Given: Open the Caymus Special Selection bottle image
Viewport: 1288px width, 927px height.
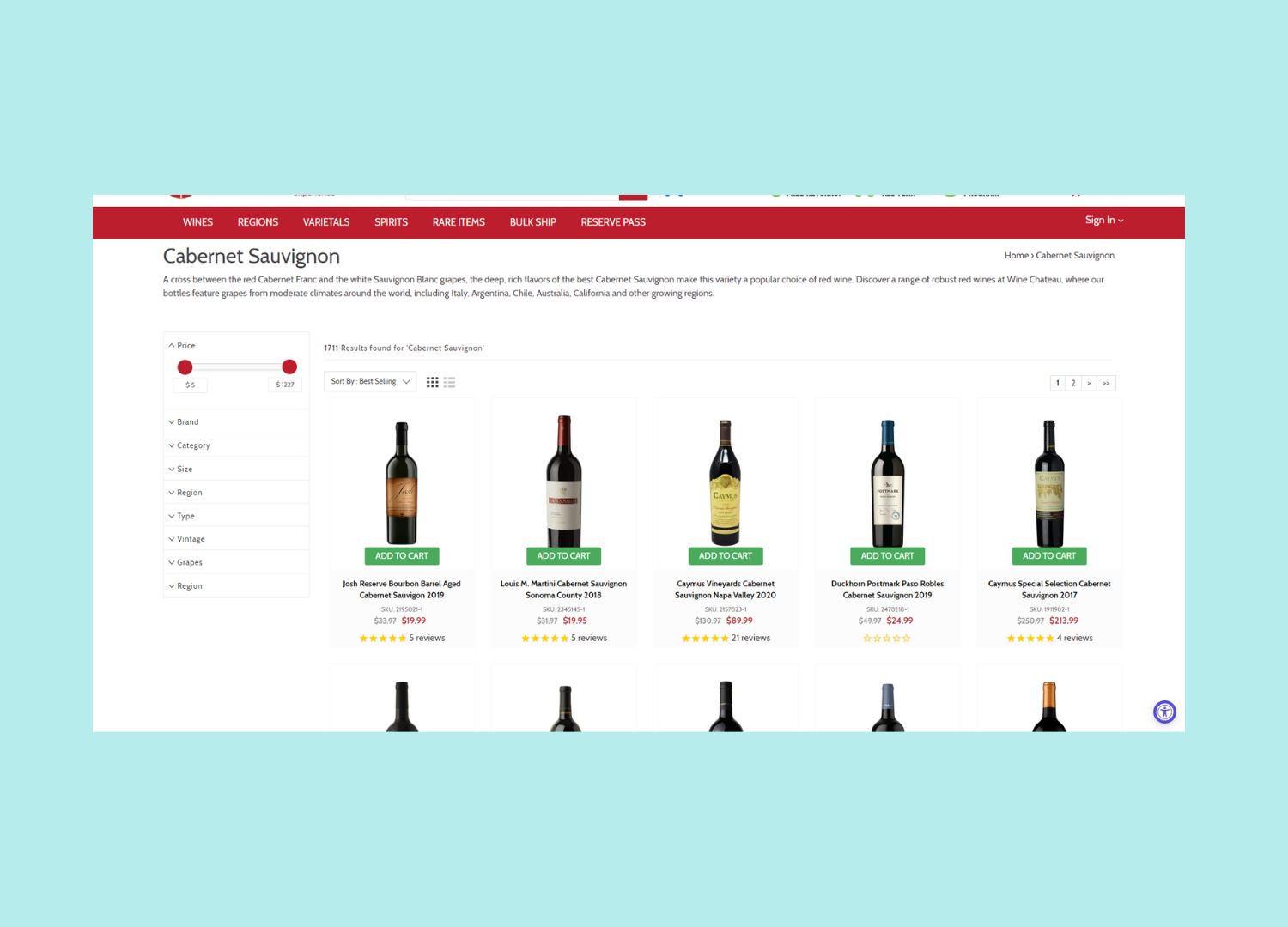Looking at the screenshot, I should tap(1049, 483).
